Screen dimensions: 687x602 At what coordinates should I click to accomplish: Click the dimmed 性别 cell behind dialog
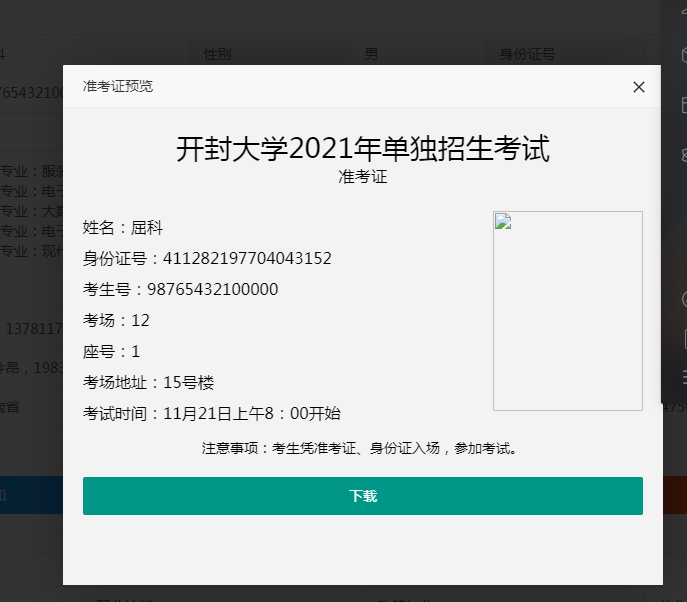(x=218, y=53)
